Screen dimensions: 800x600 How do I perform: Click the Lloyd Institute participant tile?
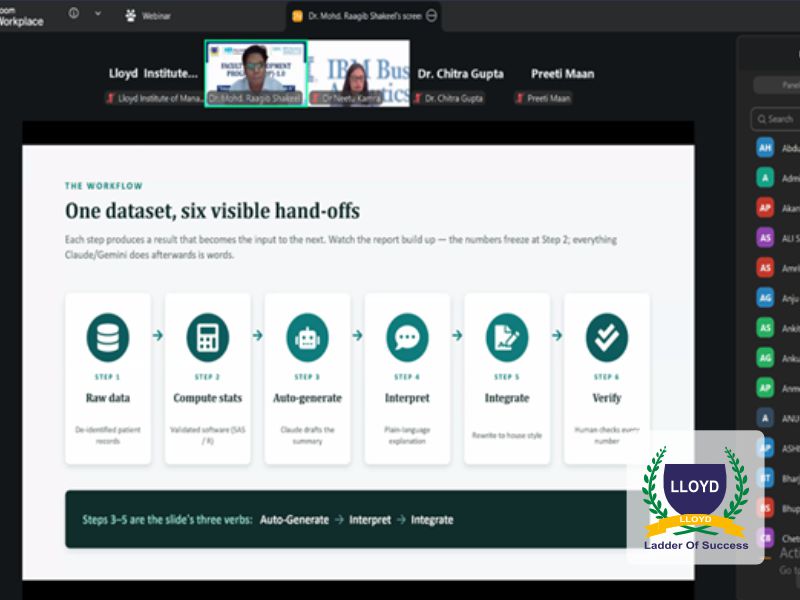(154, 73)
